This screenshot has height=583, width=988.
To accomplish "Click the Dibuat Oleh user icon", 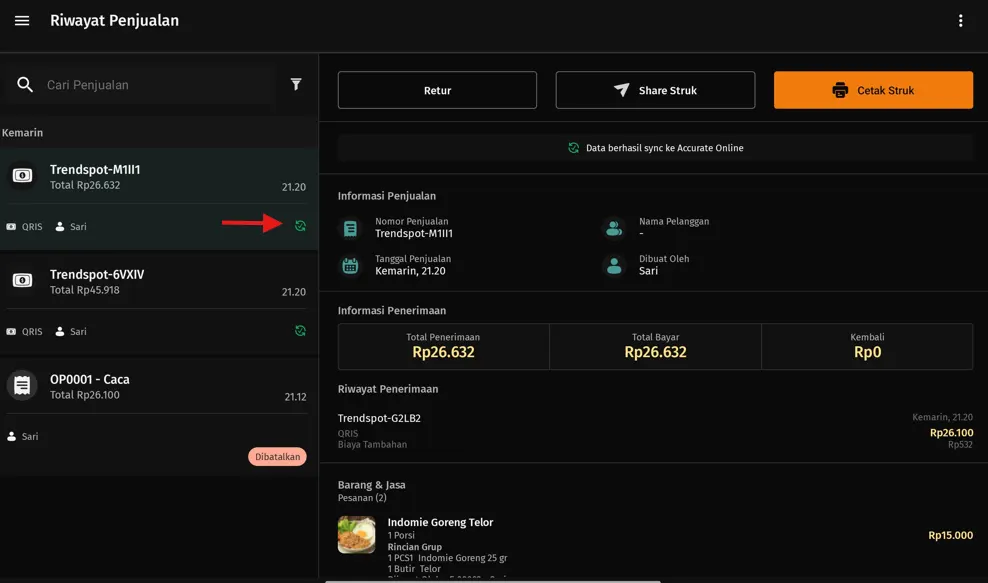I will [614, 266].
